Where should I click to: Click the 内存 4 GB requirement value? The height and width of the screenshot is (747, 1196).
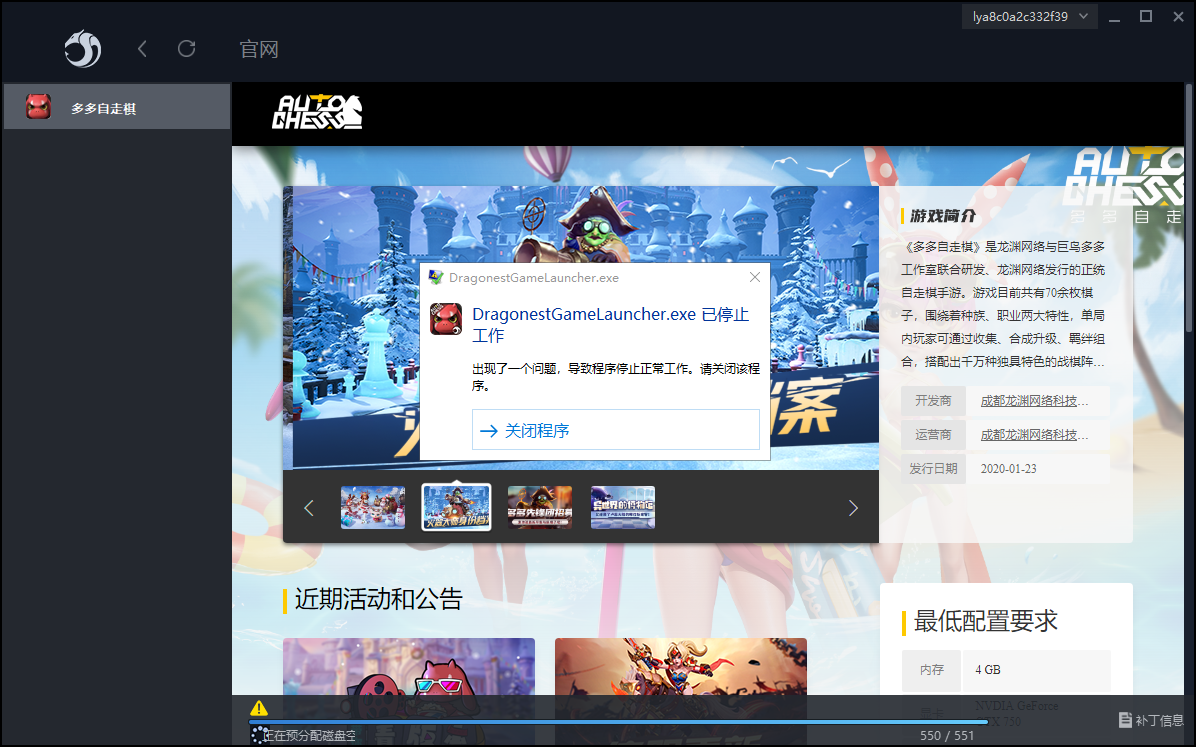click(x=988, y=670)
